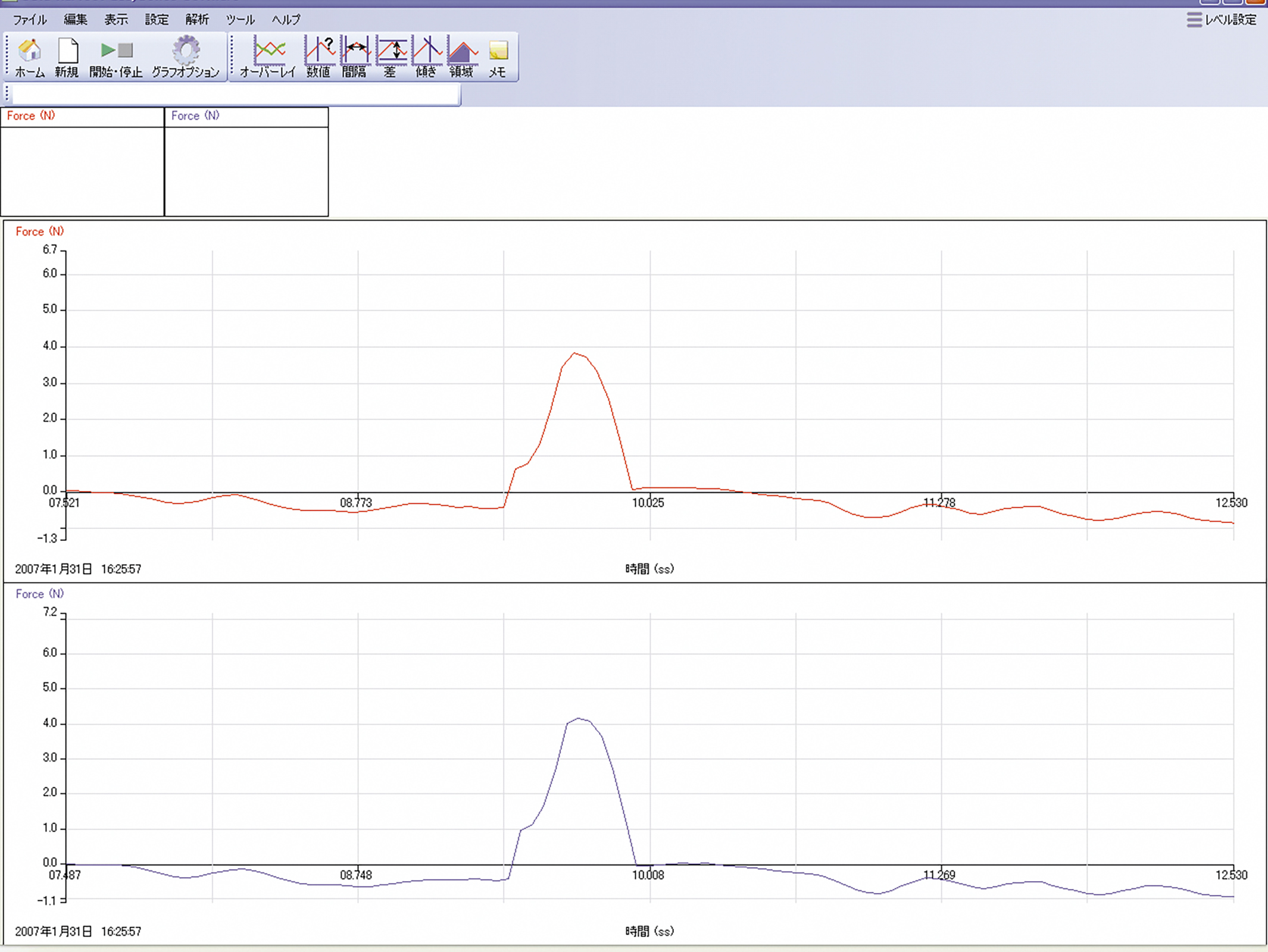Click the 10.025 time label on red graph
1268x952 pixels.
pyautogui.click(x=648, y=503)
